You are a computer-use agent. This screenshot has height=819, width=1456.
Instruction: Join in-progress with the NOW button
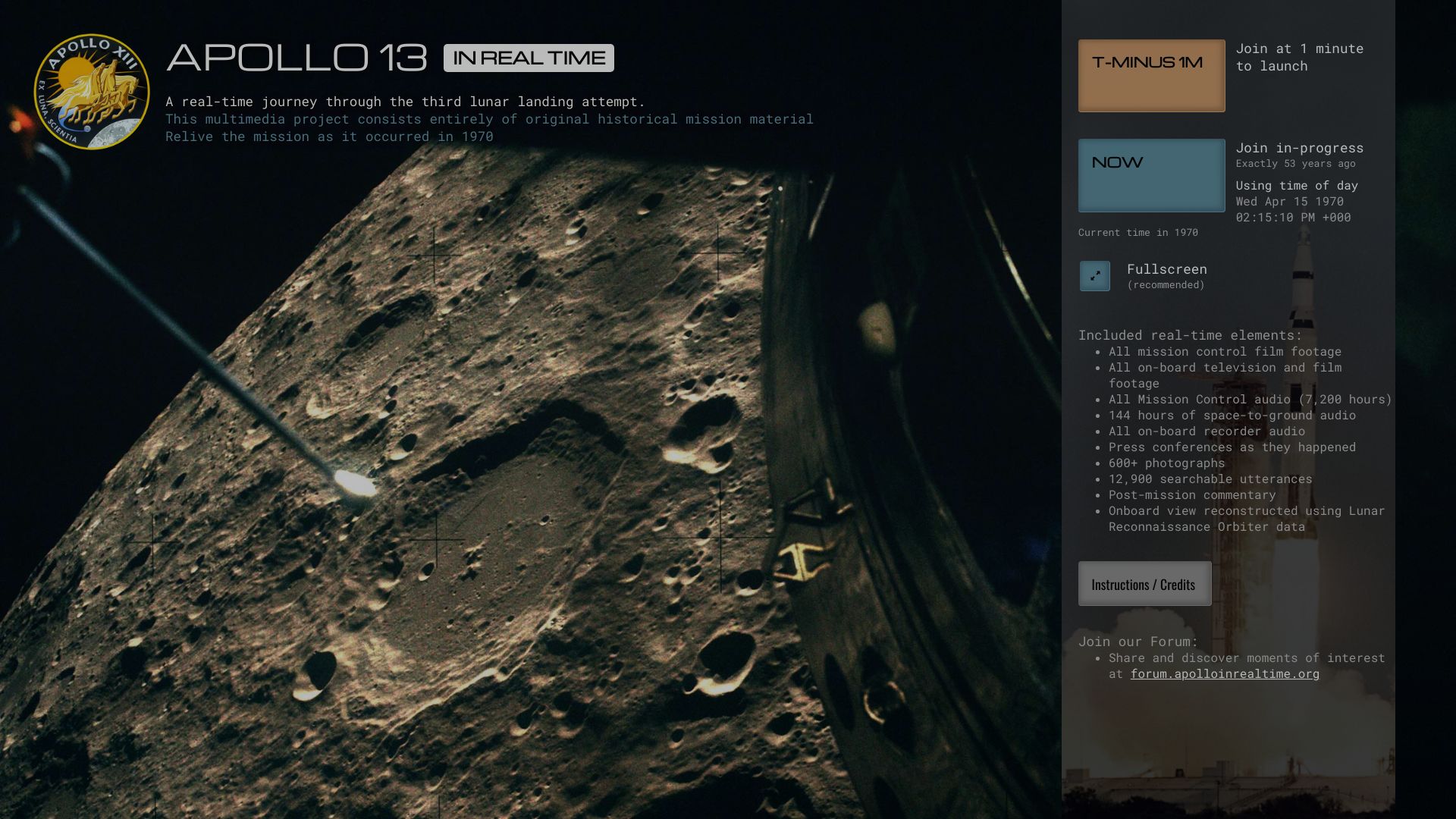click(x=1151, y=175)
